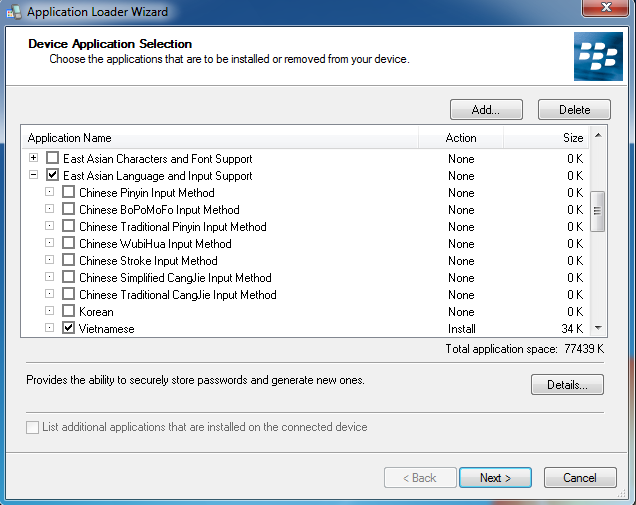
Task: Click the Add... button
Action: tap(486, 110)
